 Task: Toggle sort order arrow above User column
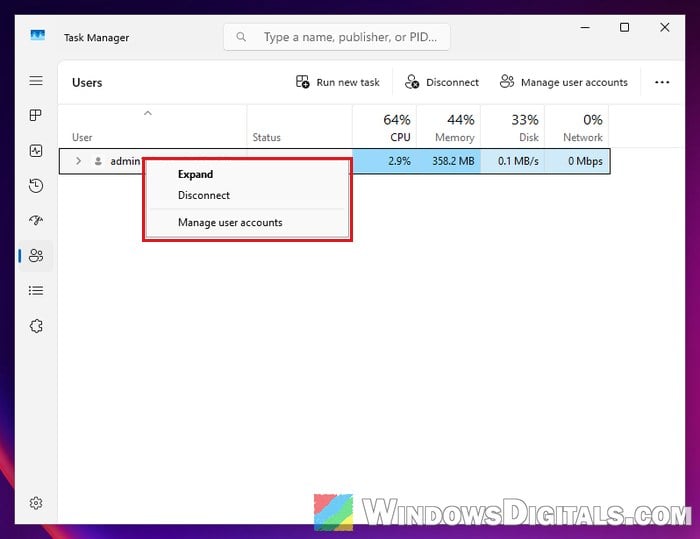[148, 113]
